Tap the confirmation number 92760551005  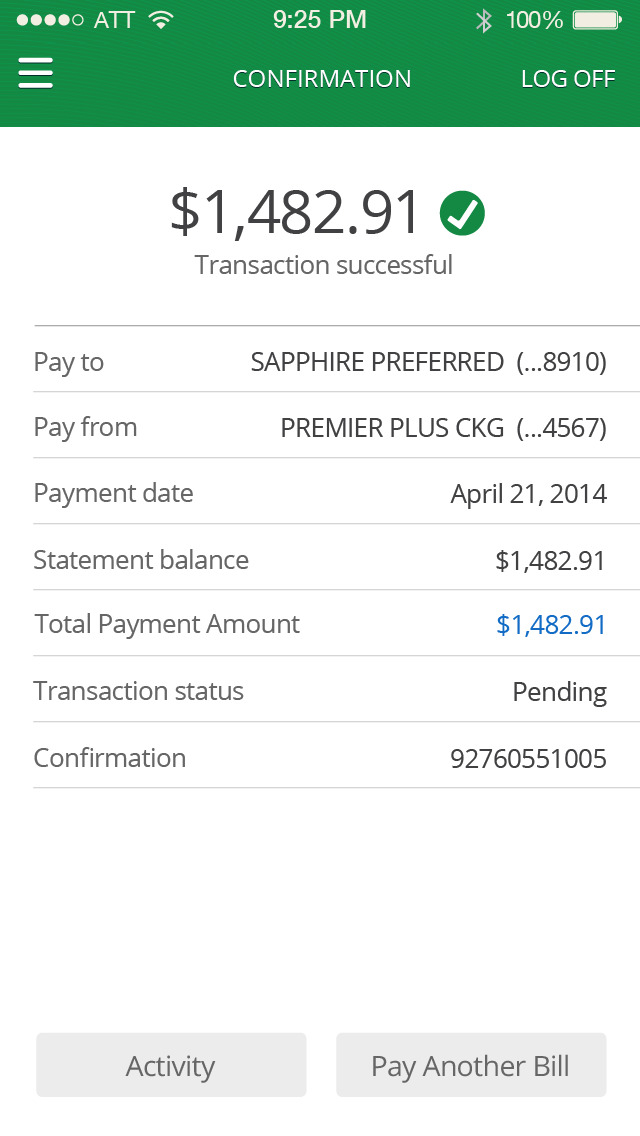528,758
